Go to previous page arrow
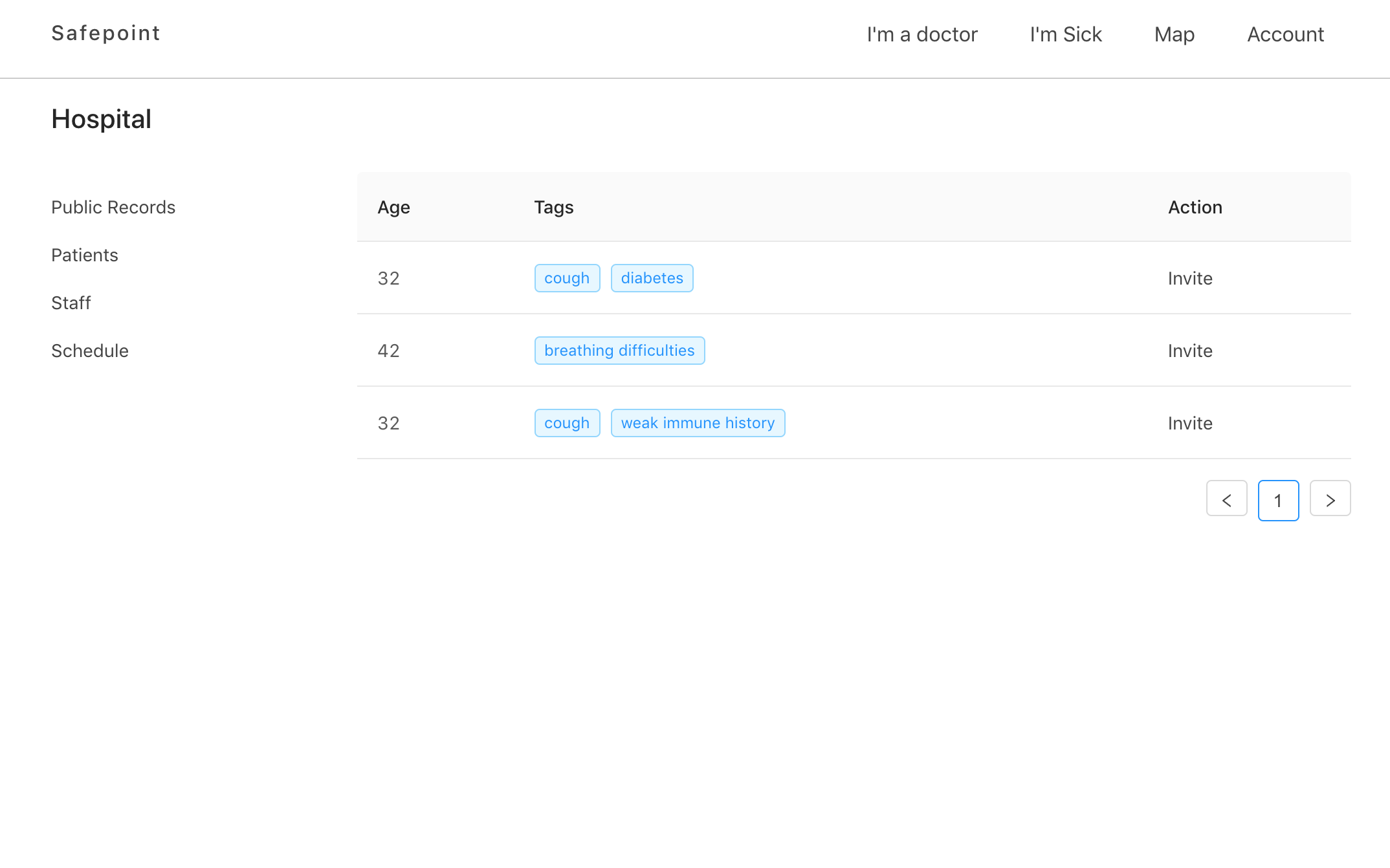Image resolution: width=1390 pixels, height=868 pixels. click(x=1226, y=500)
